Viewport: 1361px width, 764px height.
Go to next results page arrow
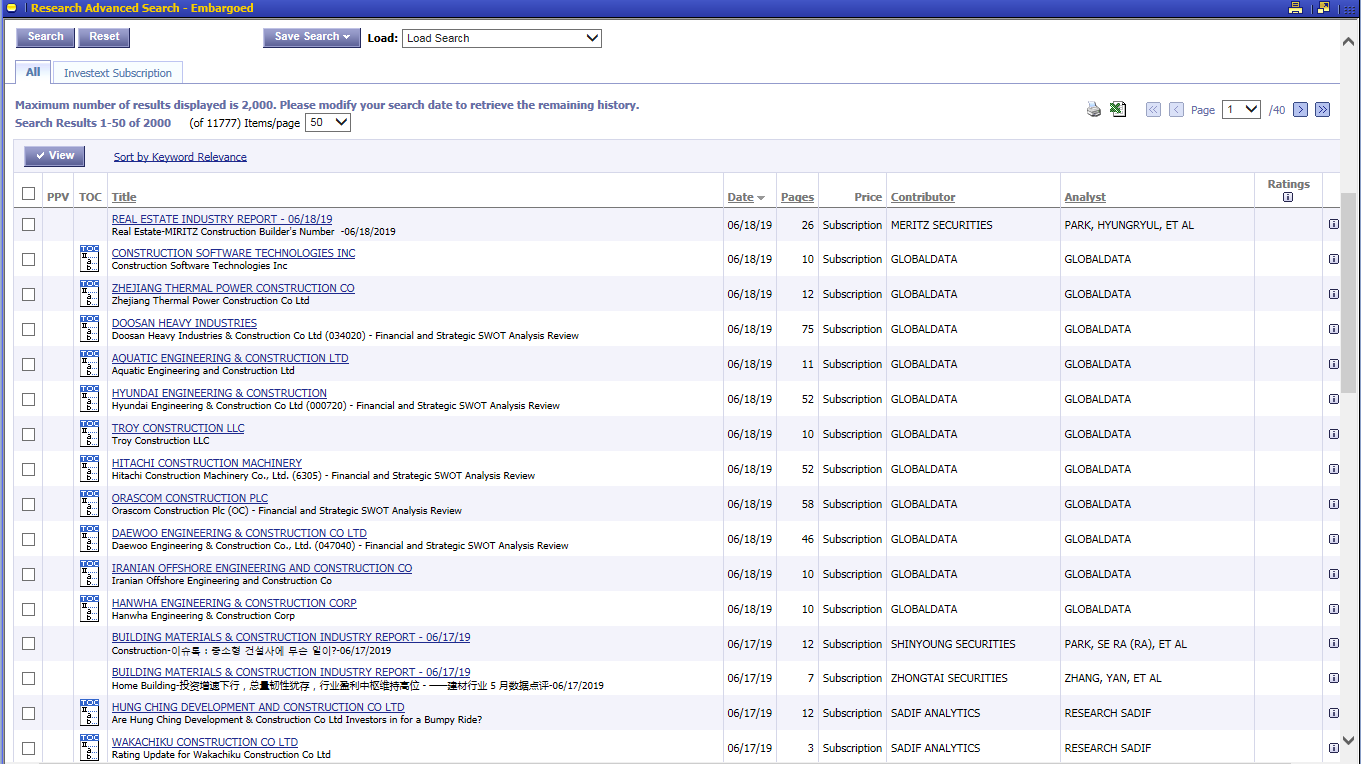tap(1300, 110)
